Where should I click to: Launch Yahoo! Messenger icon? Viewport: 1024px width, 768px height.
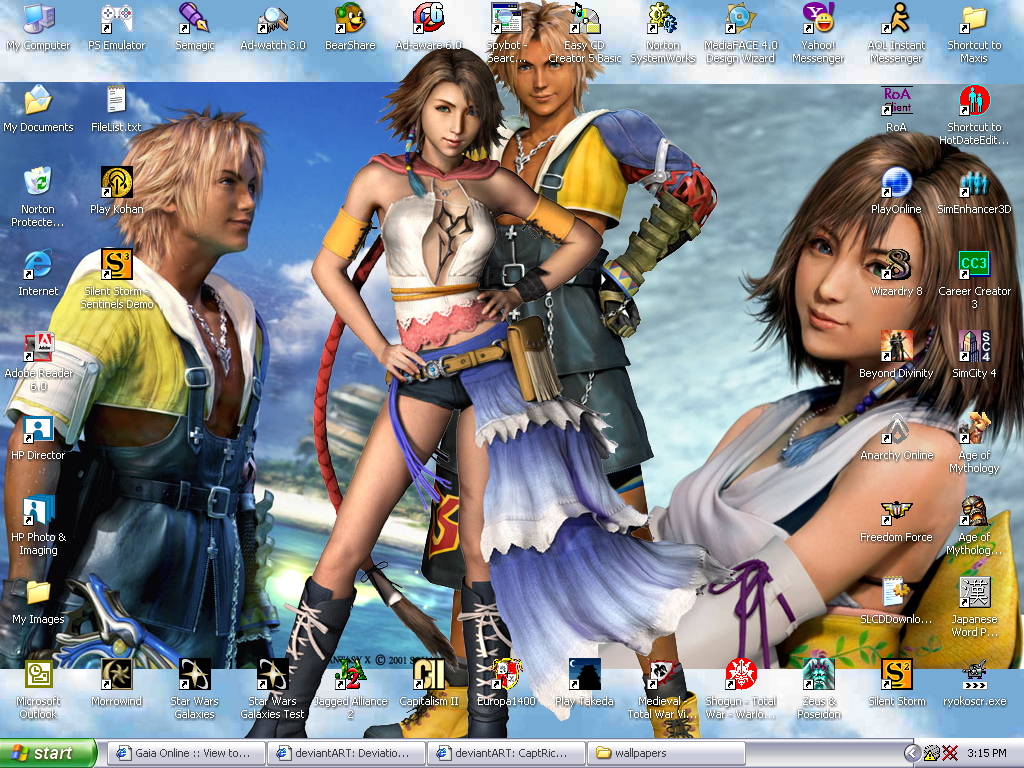click(x=818, y=33)
